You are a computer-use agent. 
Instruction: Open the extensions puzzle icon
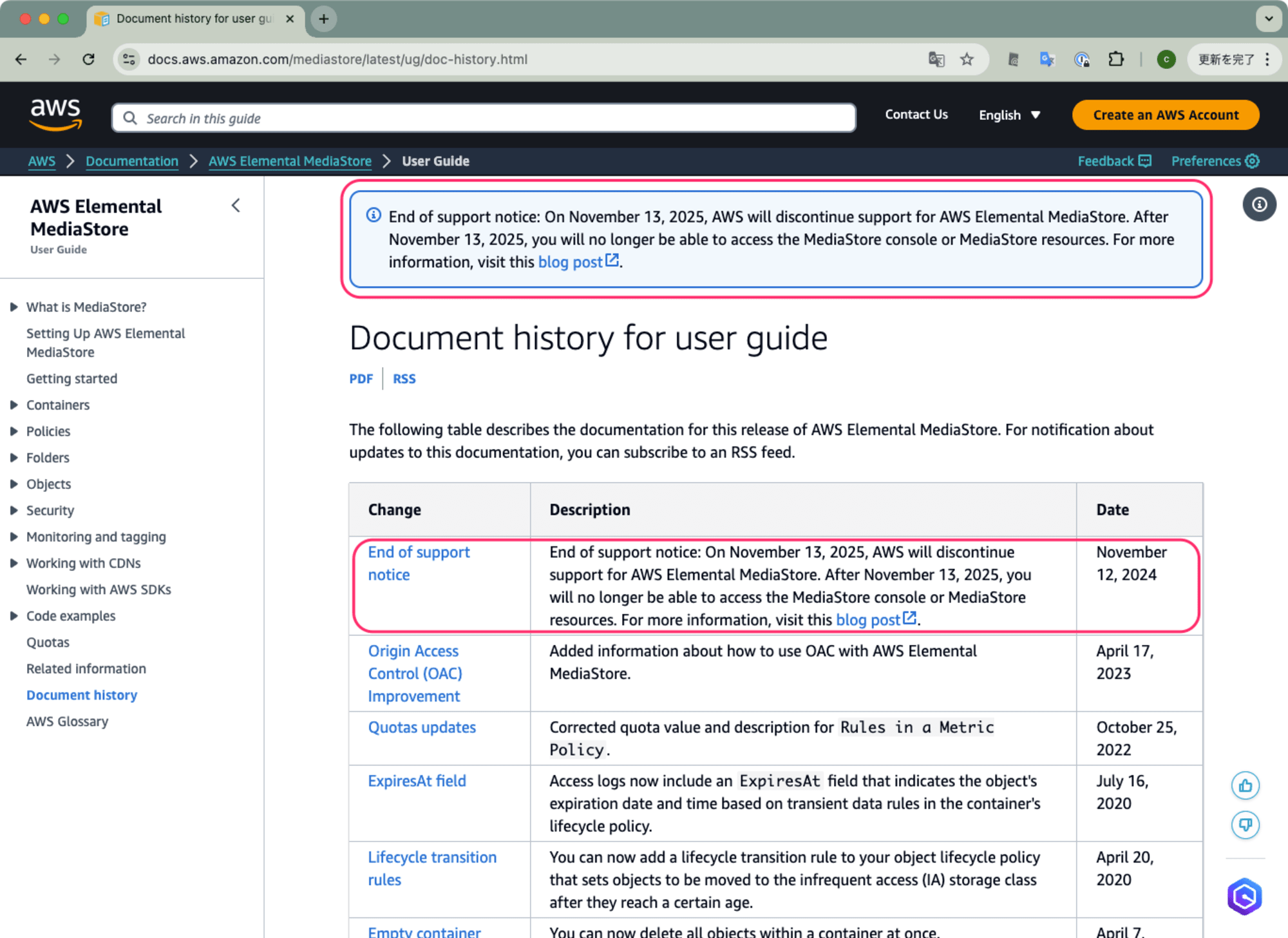(x=1116, y=59)
